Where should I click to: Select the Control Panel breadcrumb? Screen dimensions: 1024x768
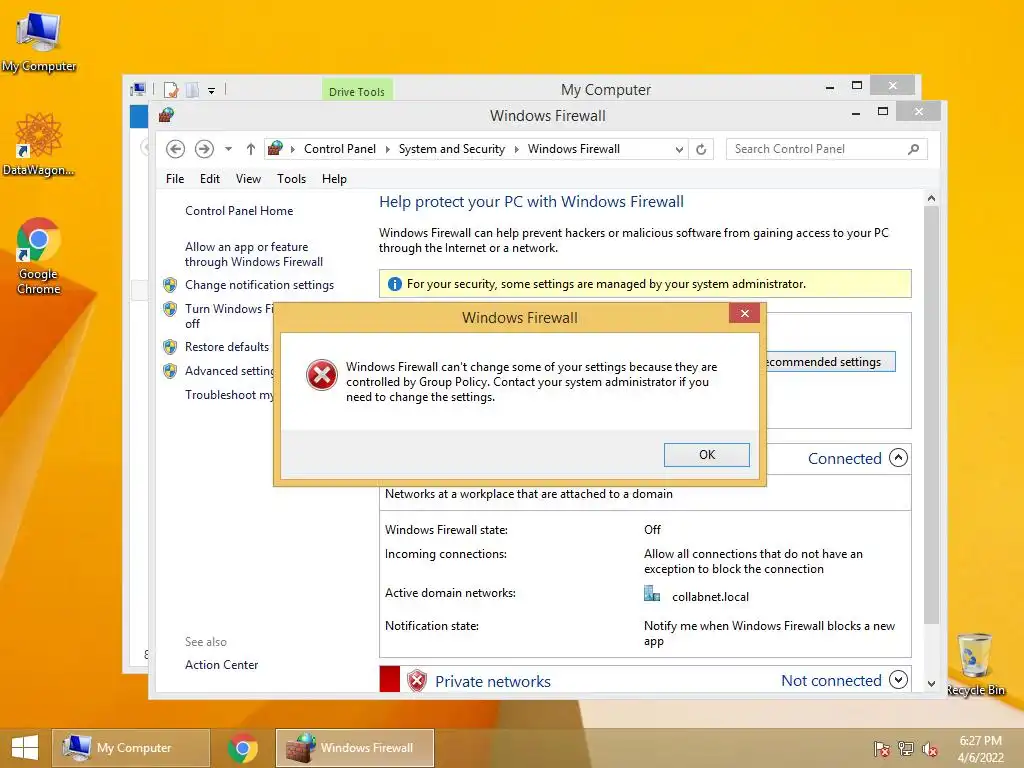[340, 149]
